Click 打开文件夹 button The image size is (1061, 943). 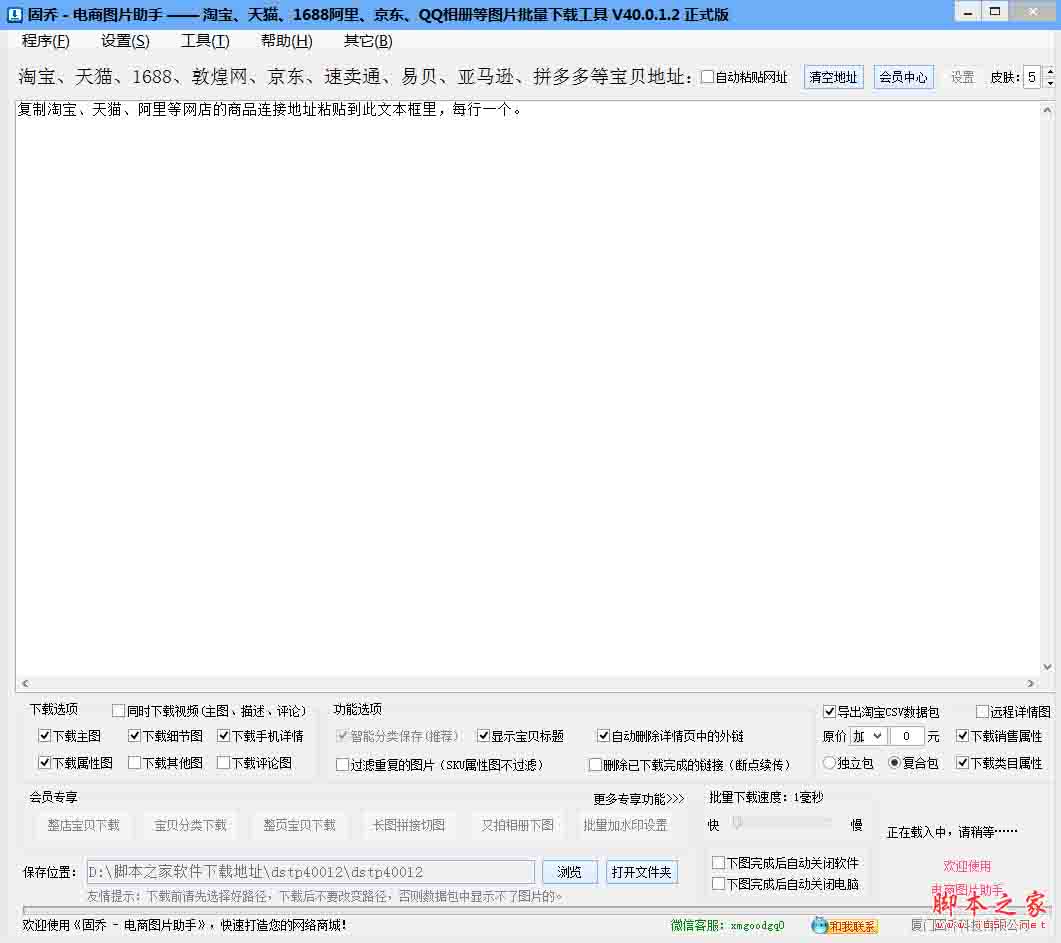641,872
